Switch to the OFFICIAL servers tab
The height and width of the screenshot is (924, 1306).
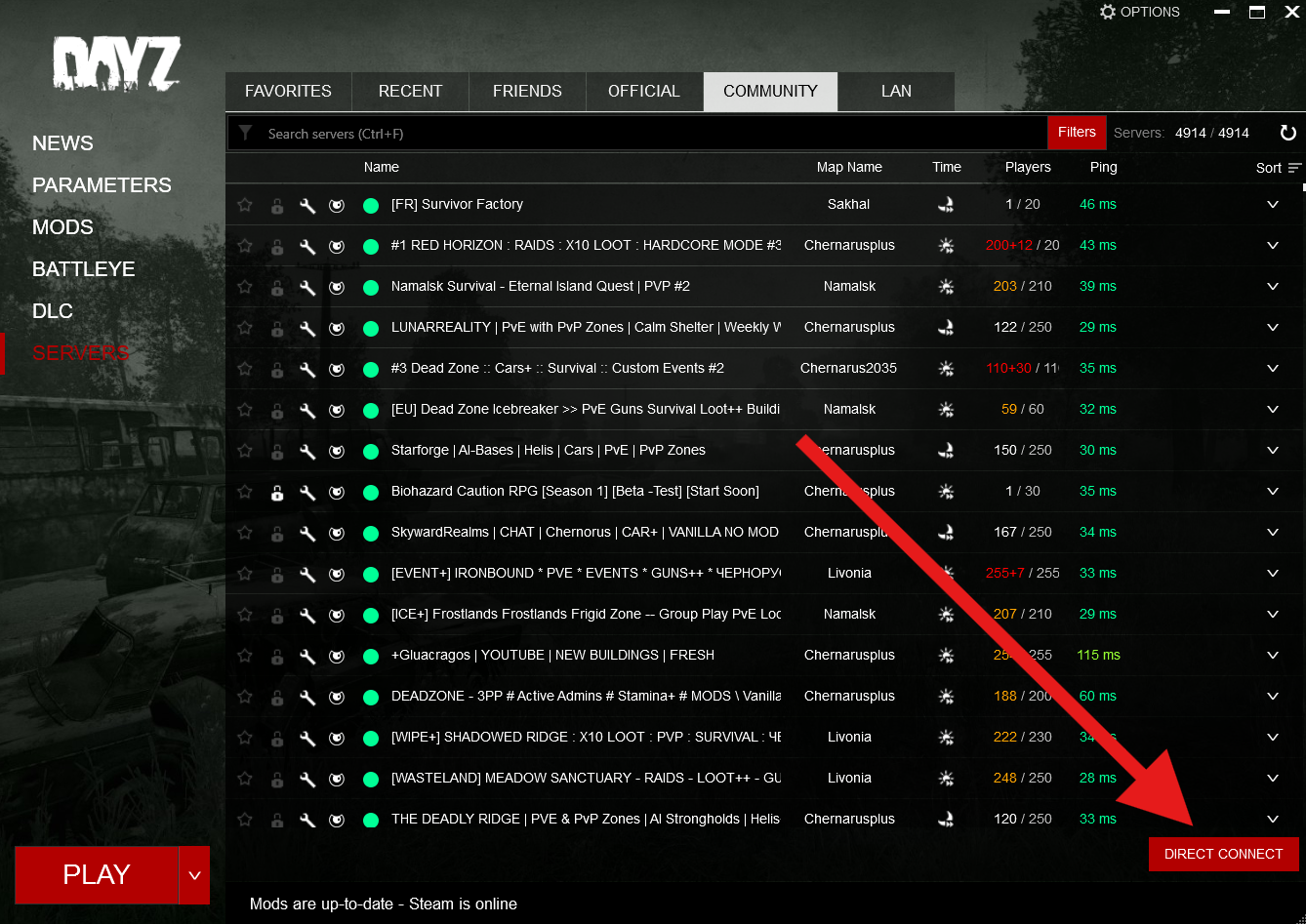point(644,92)
